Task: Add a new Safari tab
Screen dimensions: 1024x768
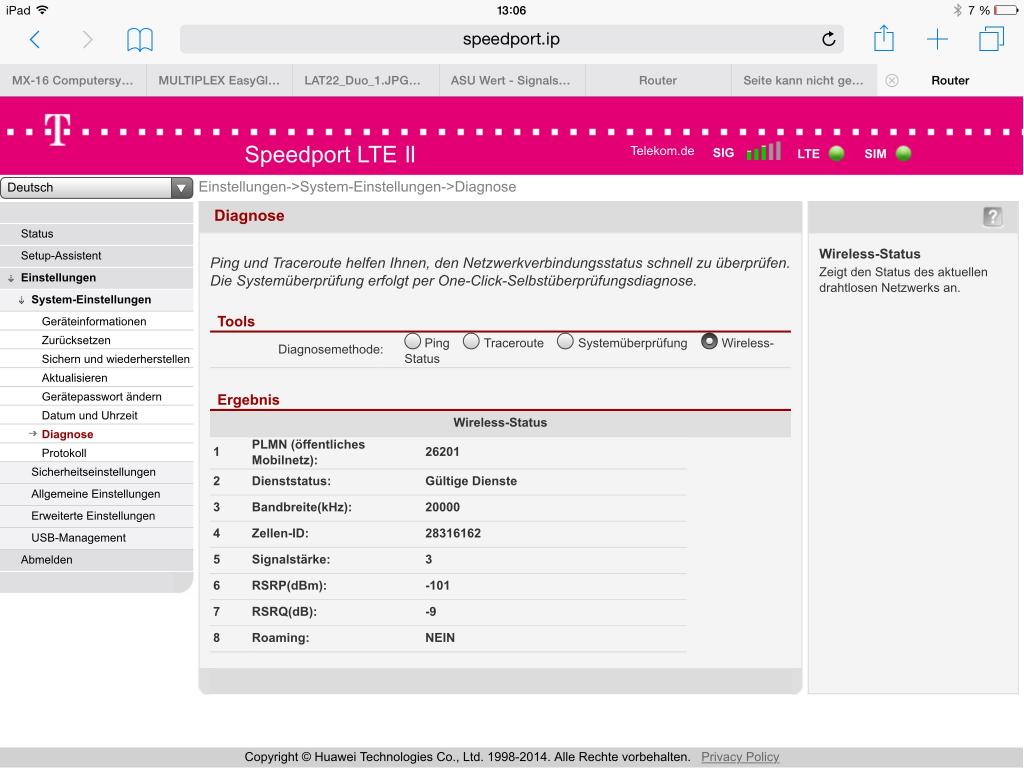Action: tap(937, 39)
